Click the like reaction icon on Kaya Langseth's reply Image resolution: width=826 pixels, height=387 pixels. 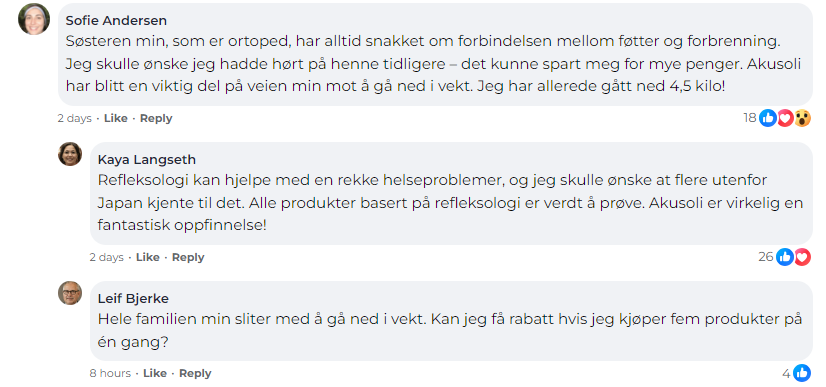[785, 257]
